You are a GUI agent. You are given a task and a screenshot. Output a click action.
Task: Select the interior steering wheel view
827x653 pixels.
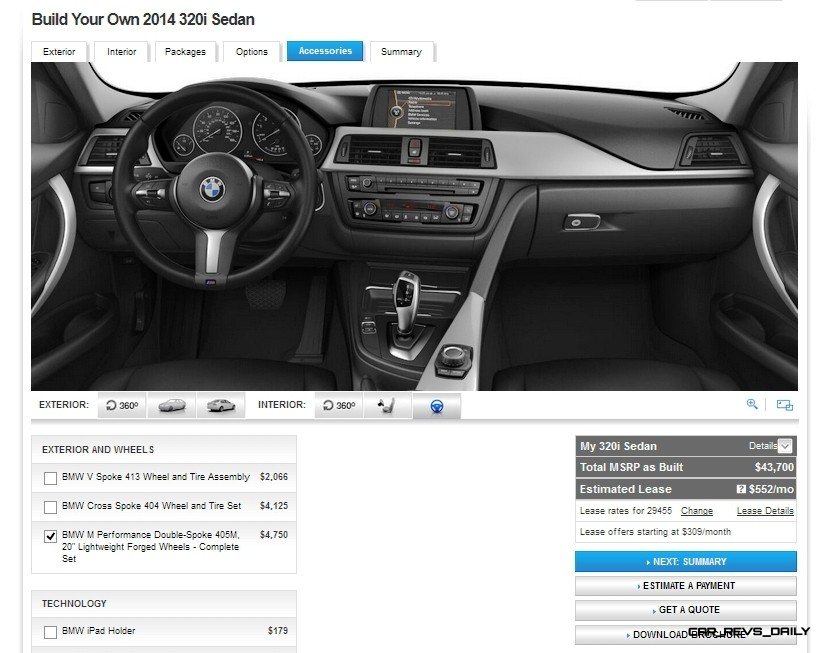[437, 406]
